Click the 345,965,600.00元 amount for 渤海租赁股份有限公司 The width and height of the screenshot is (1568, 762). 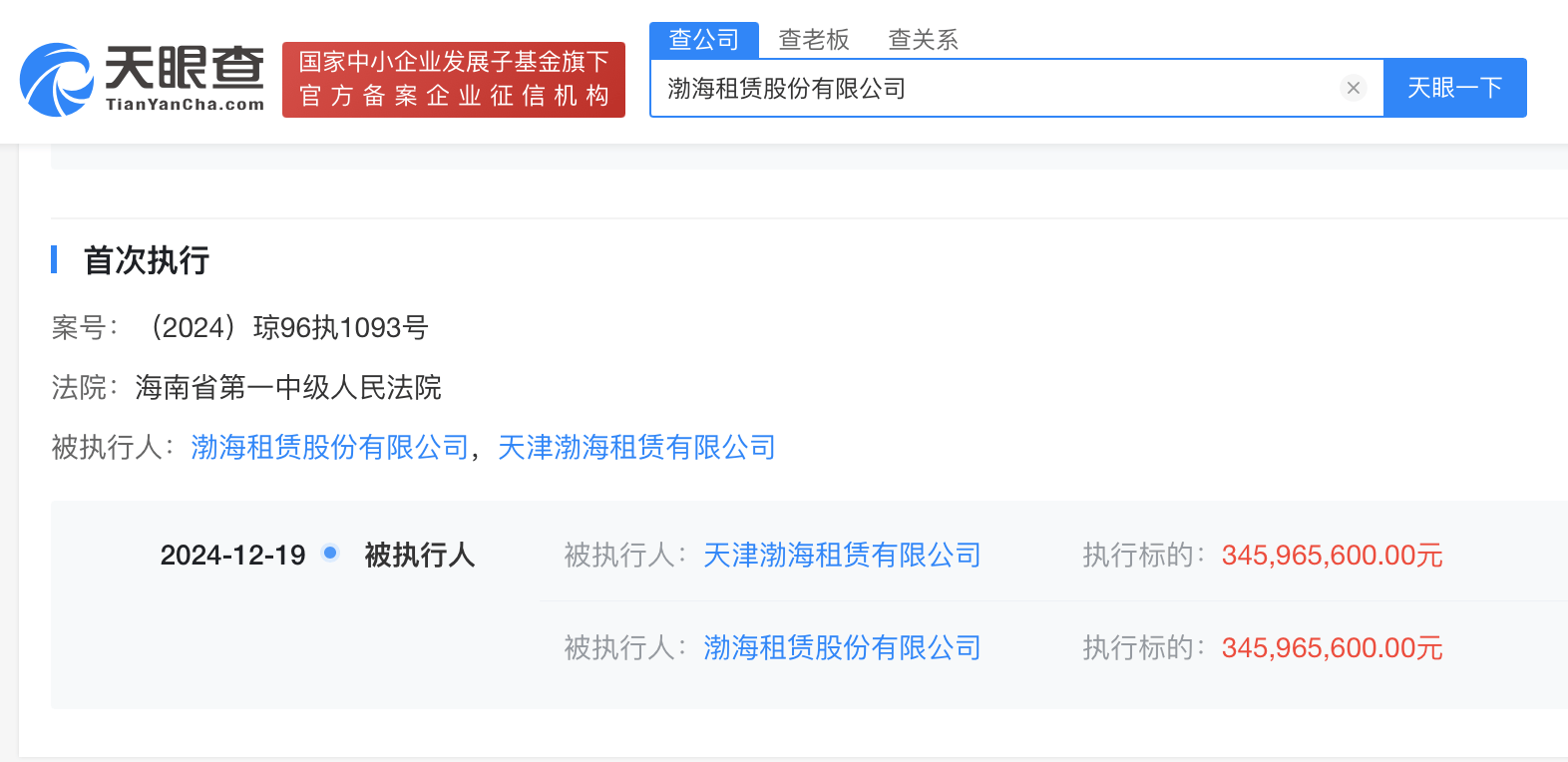(x=1333, y=647)
